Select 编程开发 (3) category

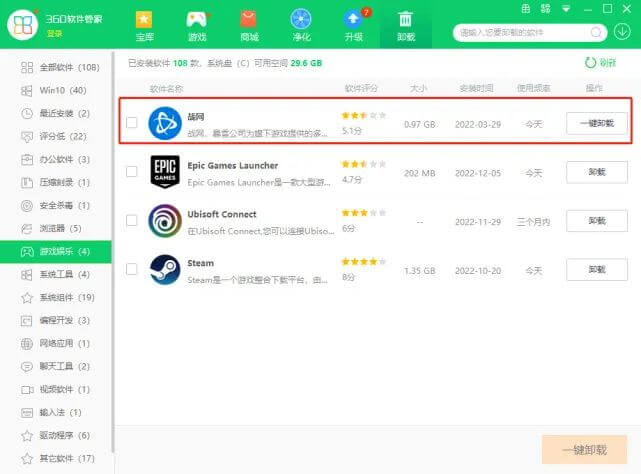[56, 320]
